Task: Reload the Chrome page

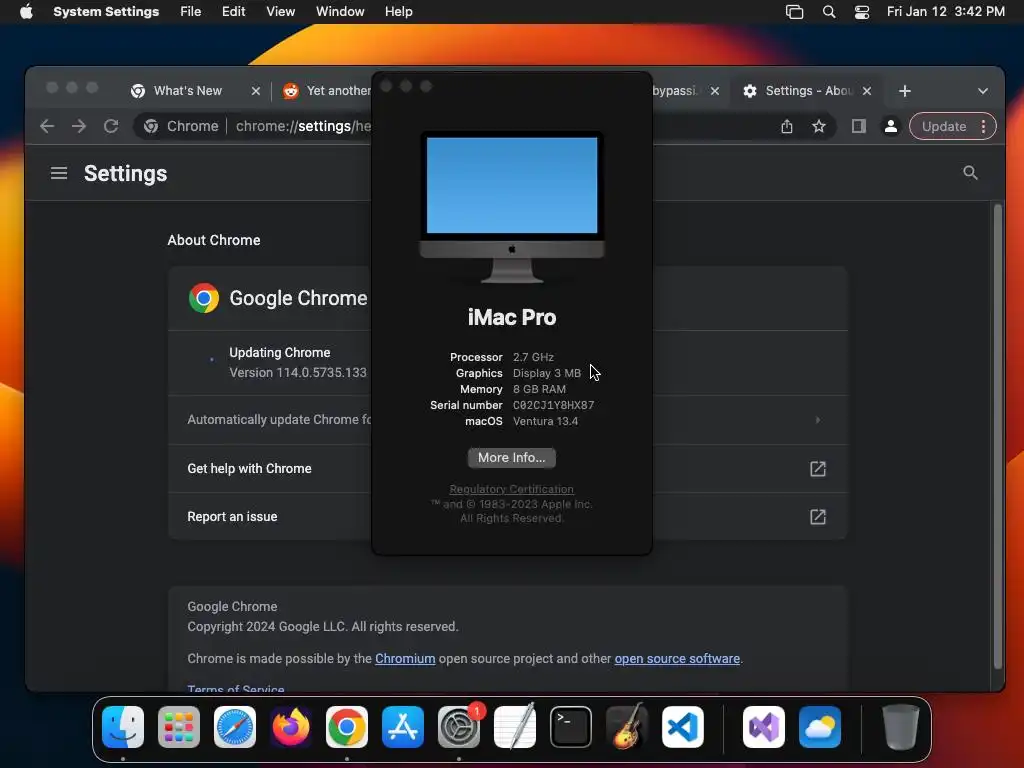Action: point(111,126)
